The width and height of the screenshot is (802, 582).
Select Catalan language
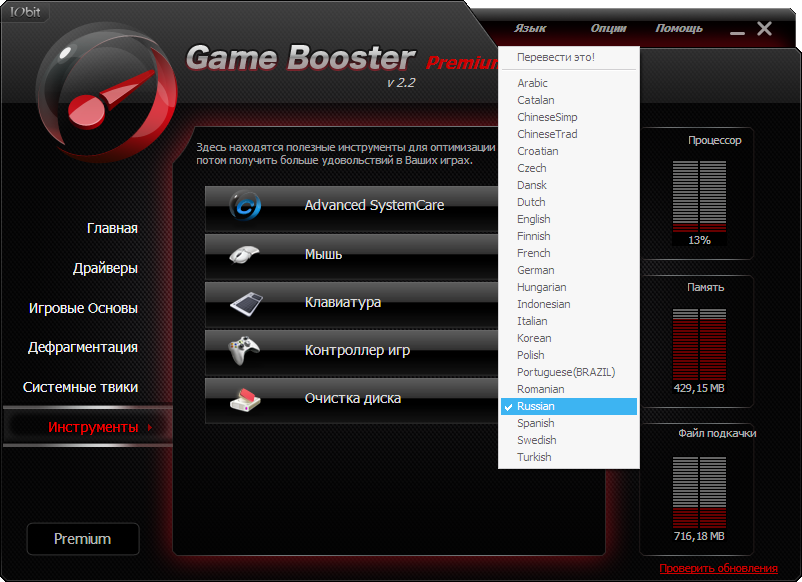click(x=569, y=100)
